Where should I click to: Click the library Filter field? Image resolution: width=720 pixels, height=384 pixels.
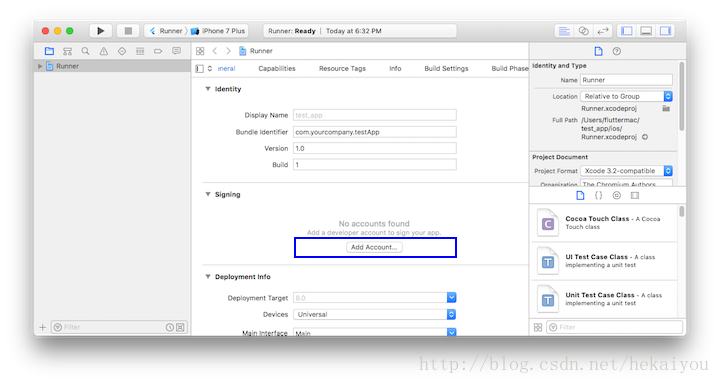coord(614,327)
